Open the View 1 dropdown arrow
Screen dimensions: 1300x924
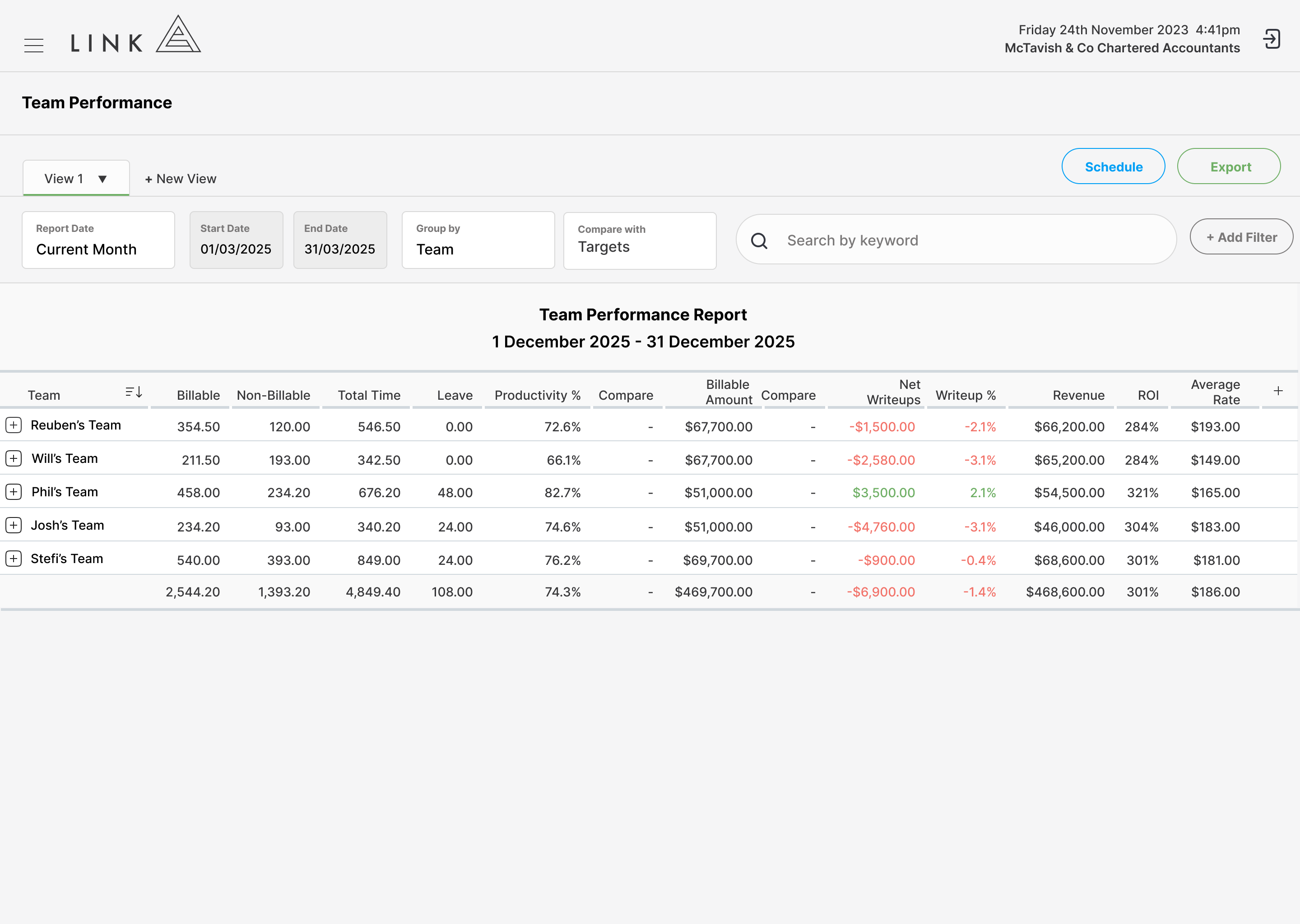(102, 179)
